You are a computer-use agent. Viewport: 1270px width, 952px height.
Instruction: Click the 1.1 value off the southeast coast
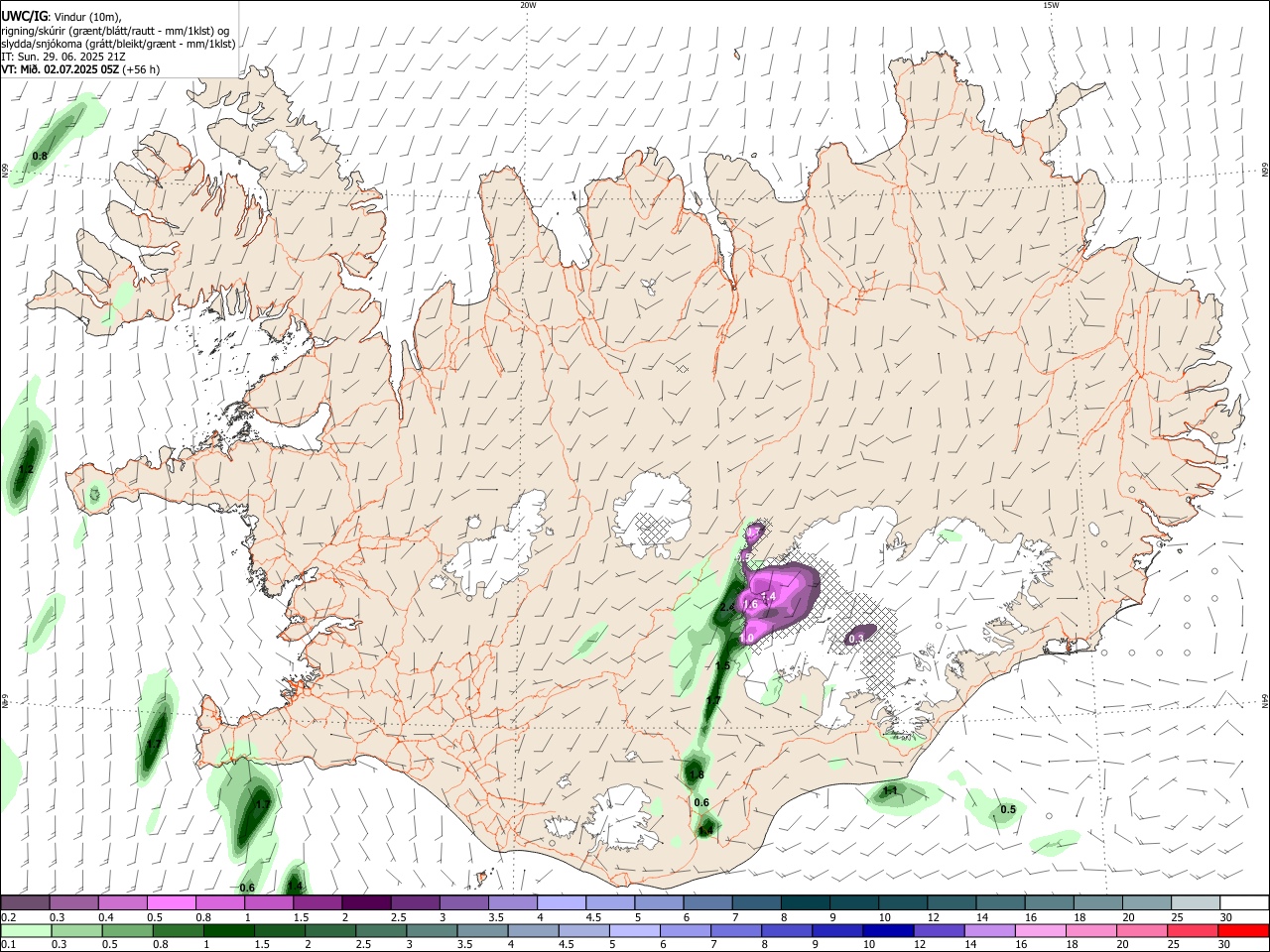[890, 791]
